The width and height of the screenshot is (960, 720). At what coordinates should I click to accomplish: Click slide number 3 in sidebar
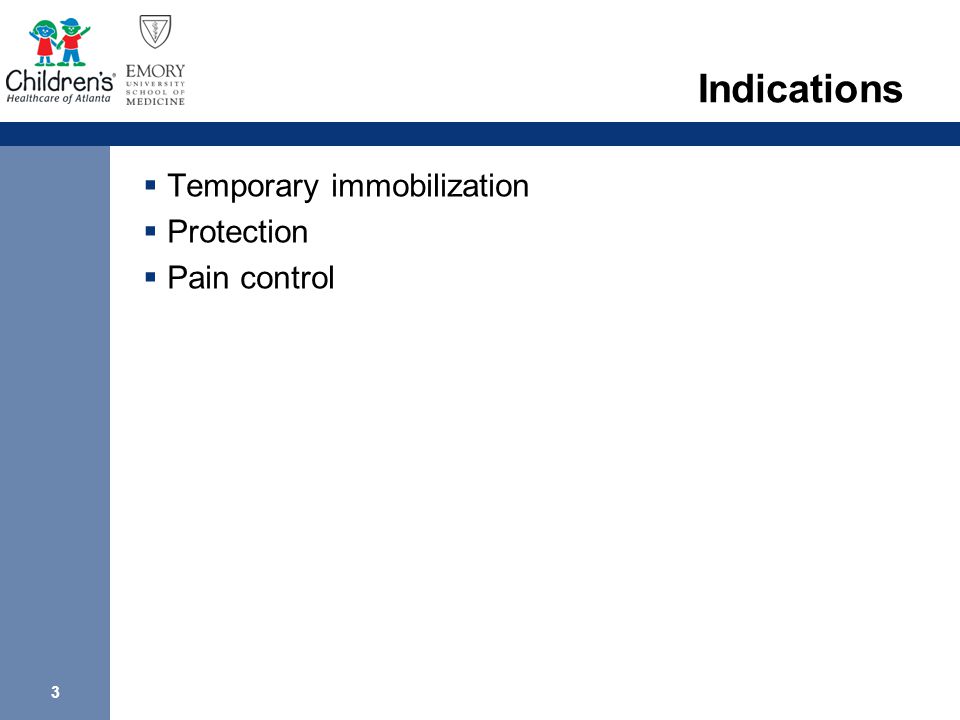click(55, 692)
